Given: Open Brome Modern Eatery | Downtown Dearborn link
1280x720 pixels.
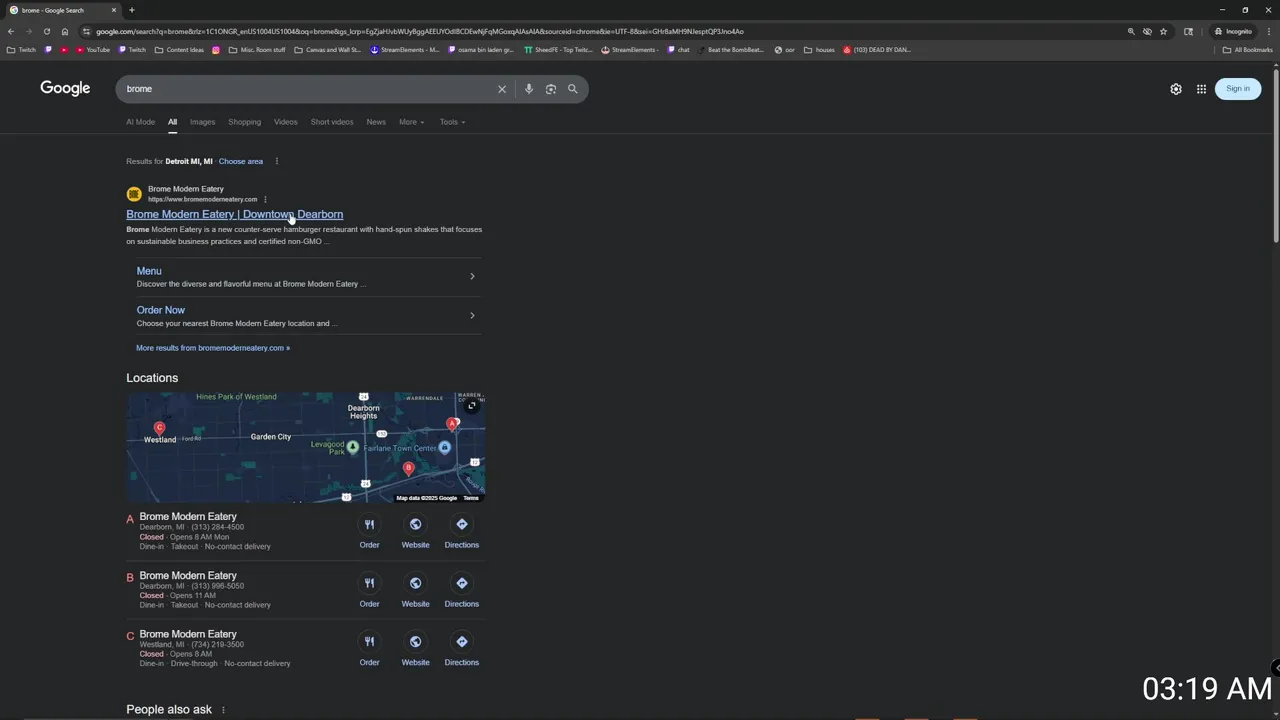Looking at the screenshot, I should [234, 214].
